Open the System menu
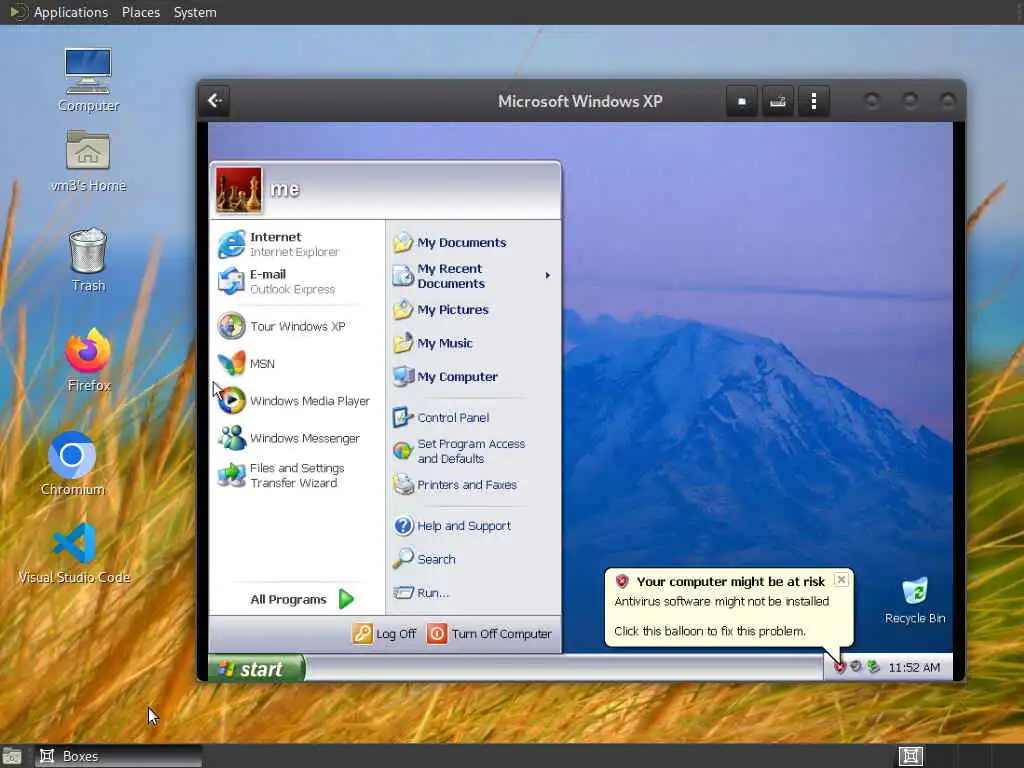Screen dimensions: 1024x768 [195, 12]
